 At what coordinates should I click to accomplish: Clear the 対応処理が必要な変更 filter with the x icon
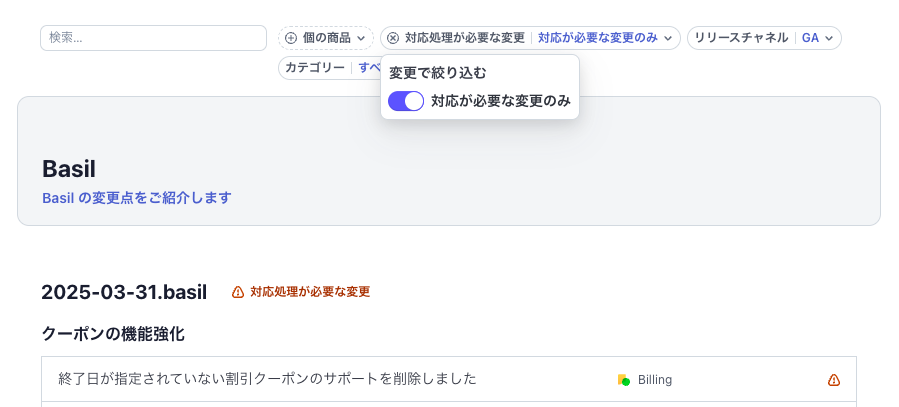pos(393,38)
